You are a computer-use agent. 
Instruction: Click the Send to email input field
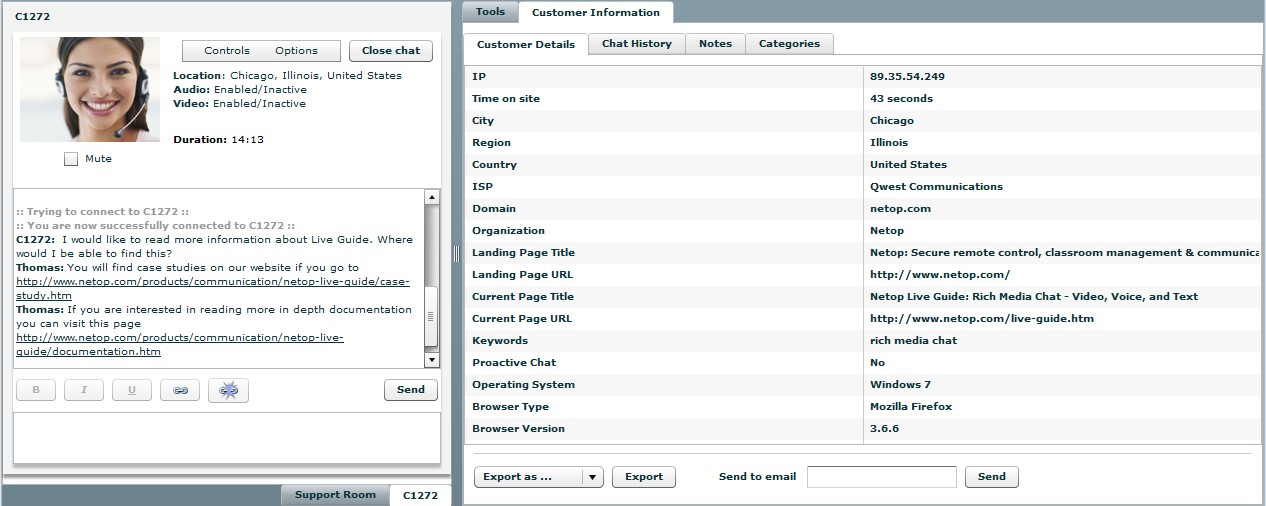click(882, 477)
